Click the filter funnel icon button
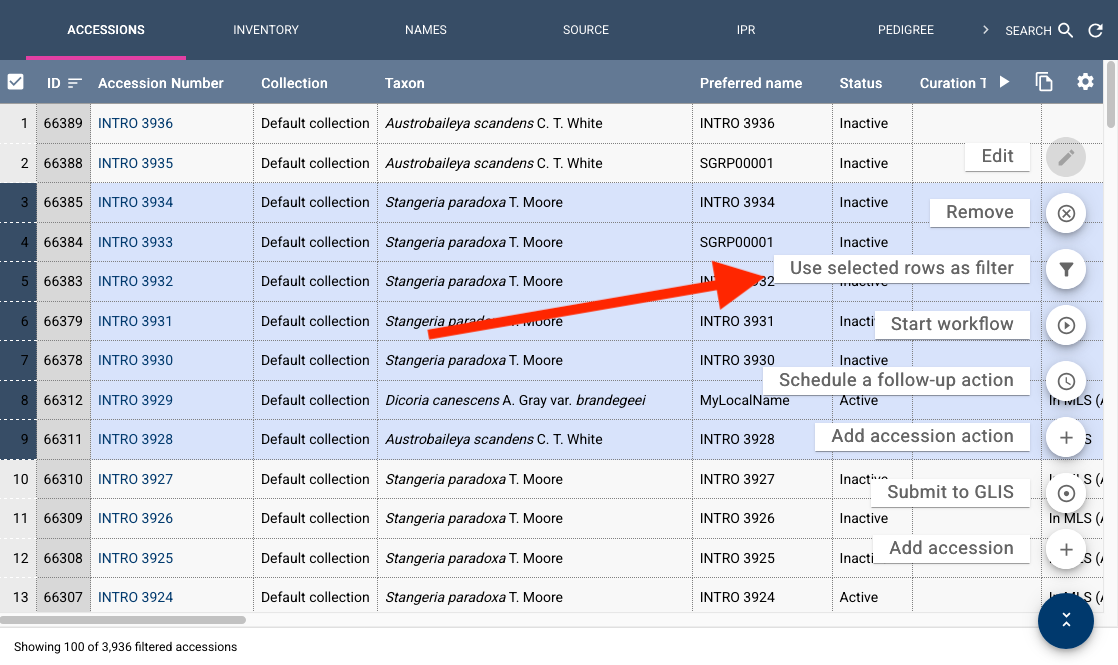The image size is (1118, 665). tap(1065, 269)
